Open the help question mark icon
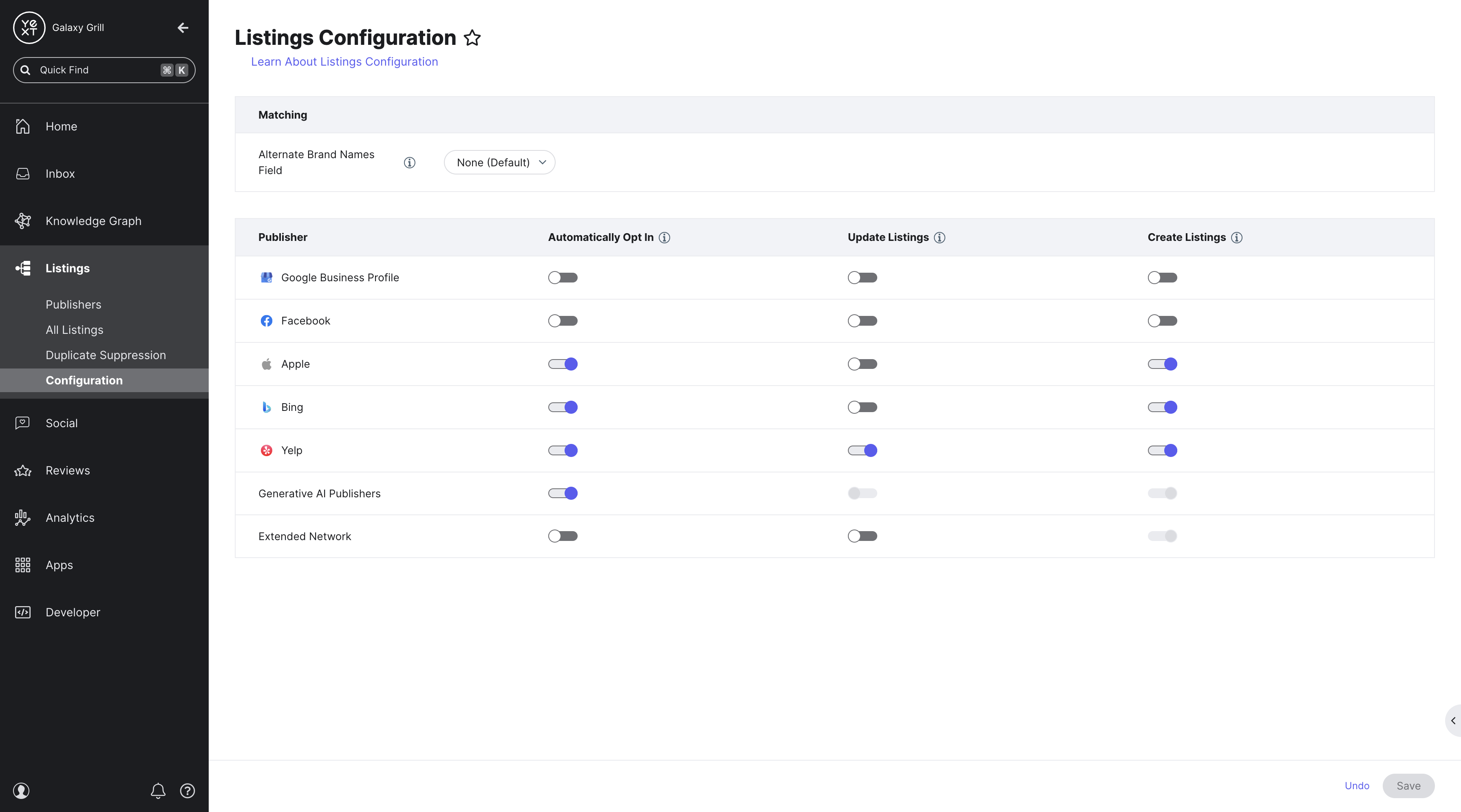Screen dimensions: 1461x812 (187, 790)
